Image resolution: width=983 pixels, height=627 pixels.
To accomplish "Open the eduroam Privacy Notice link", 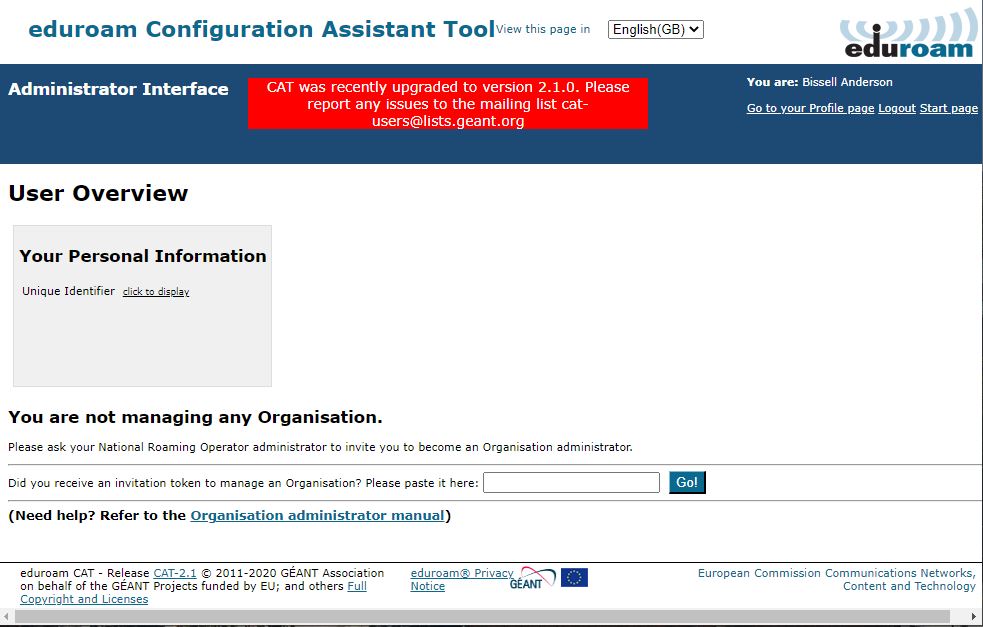I will 461,579.
